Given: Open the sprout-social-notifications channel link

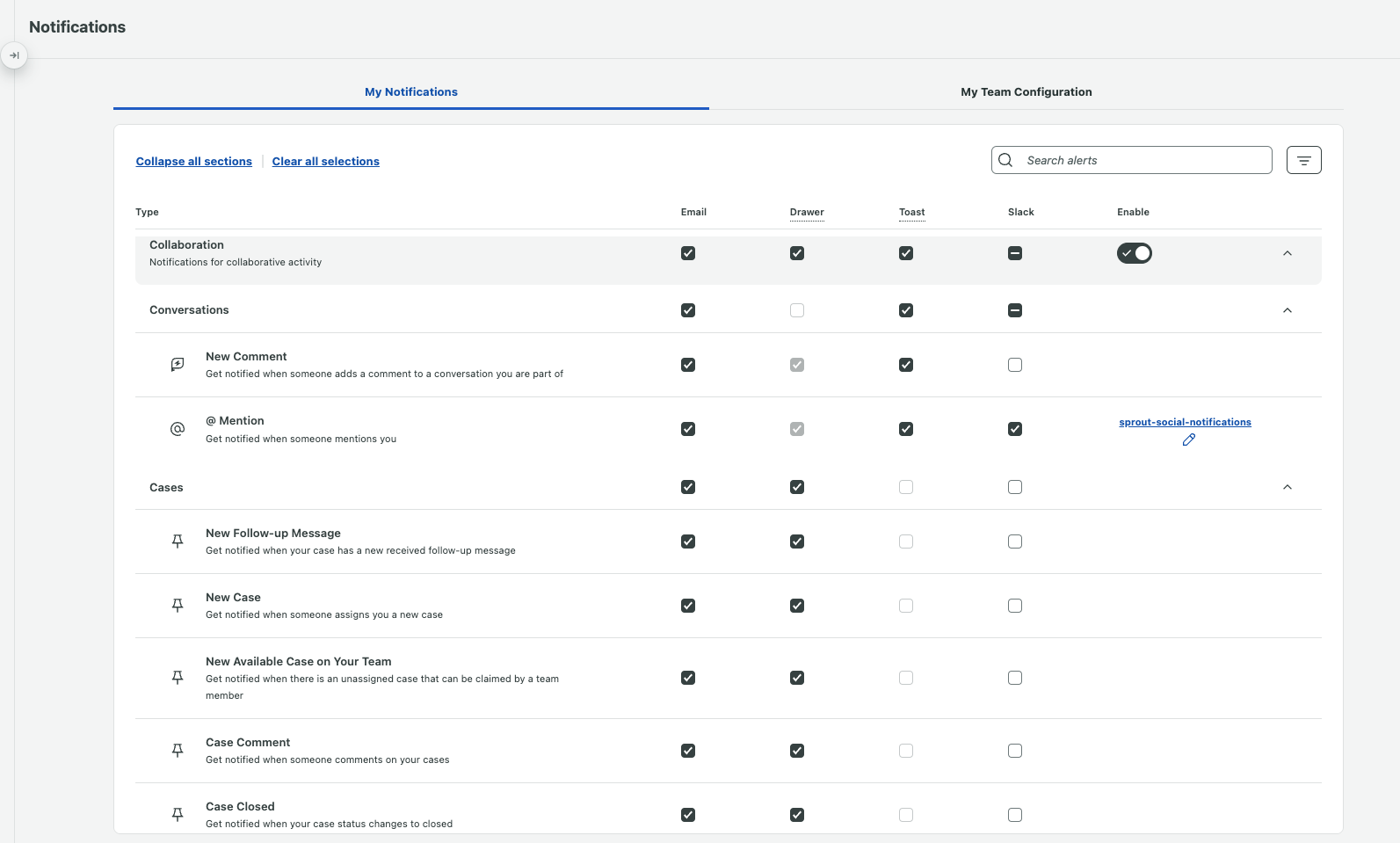Looking at the screenshot, I should click(1185, 422).
